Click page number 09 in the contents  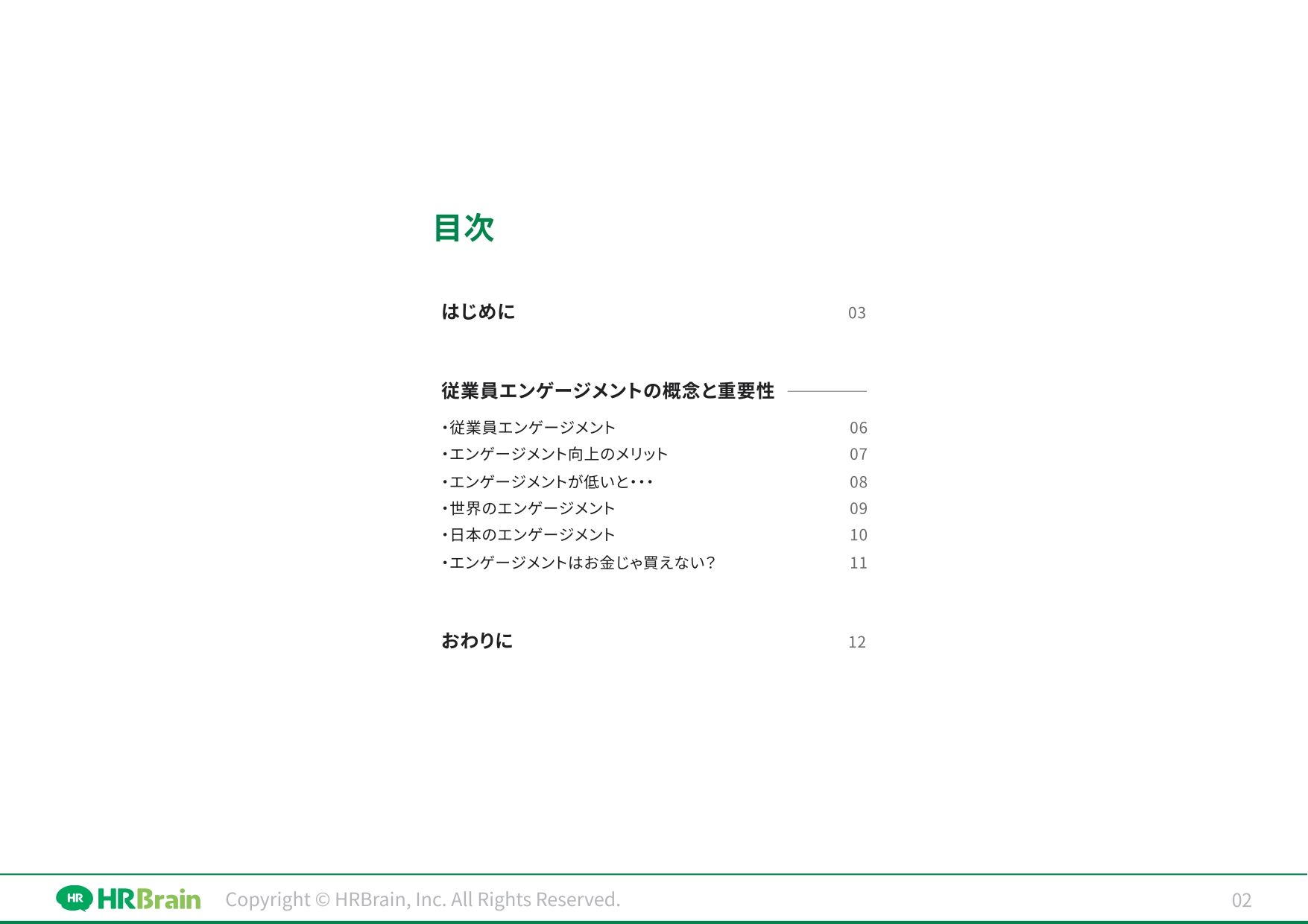coord(858,509)
